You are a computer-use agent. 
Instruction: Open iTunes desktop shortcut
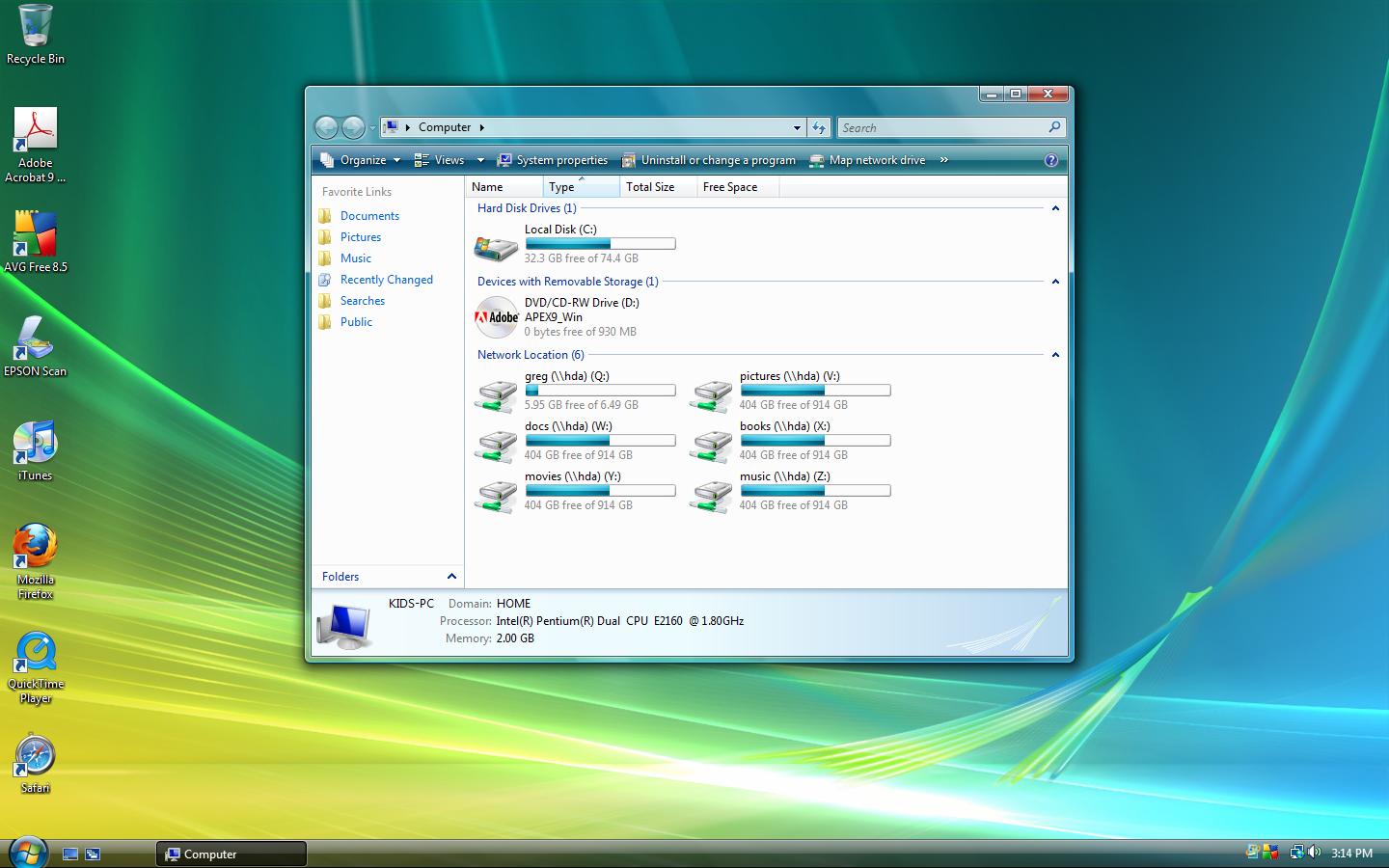pos(36,451)
